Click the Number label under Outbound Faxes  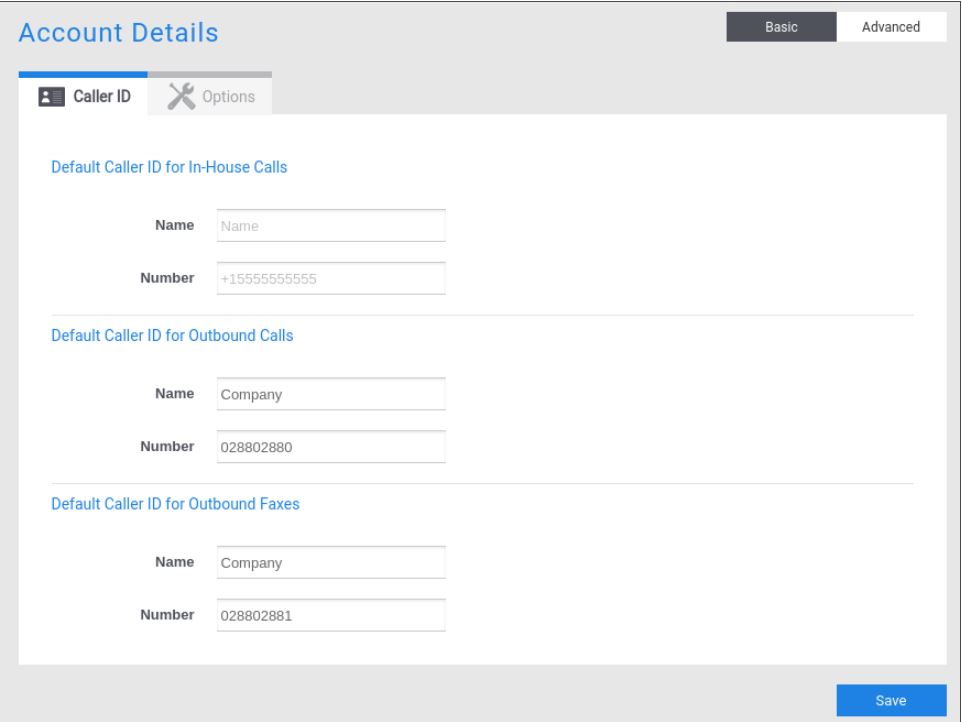point(166,615)
